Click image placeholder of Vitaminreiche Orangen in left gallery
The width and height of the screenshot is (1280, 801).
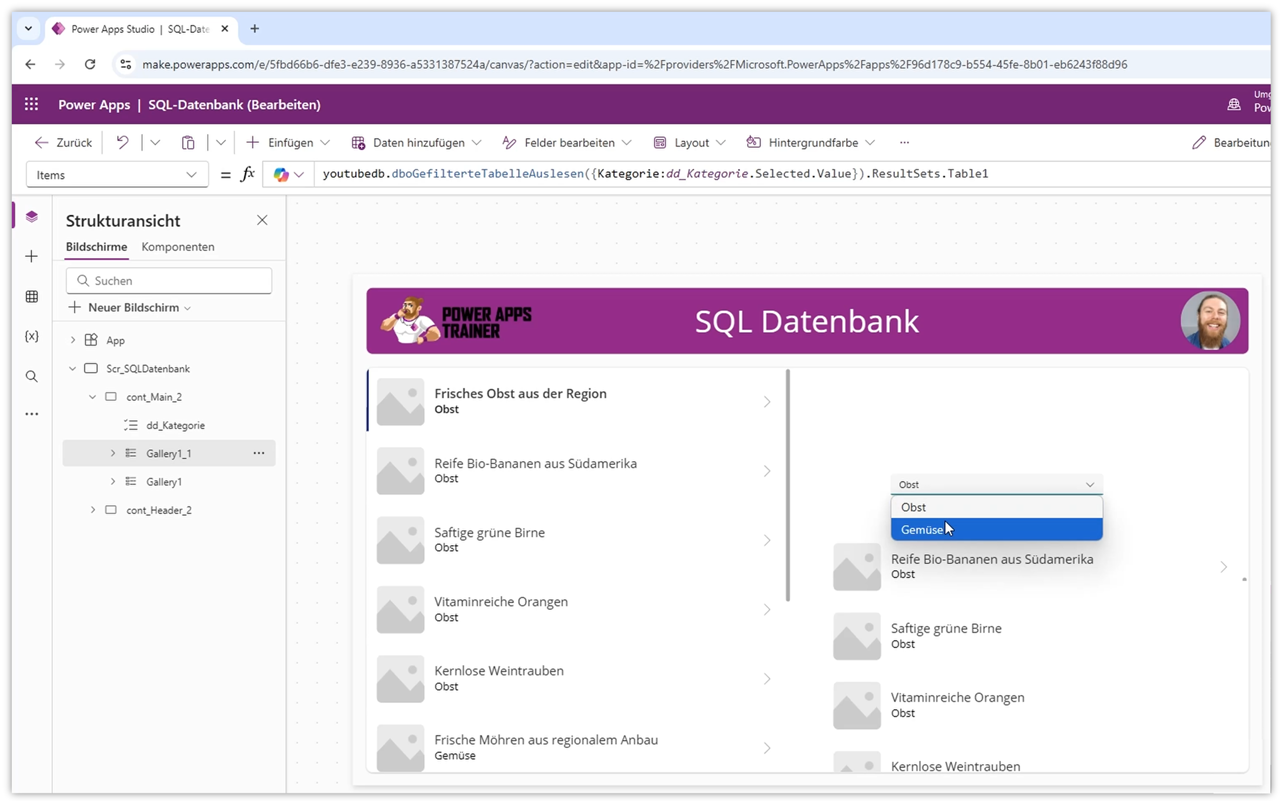point(400,610)
